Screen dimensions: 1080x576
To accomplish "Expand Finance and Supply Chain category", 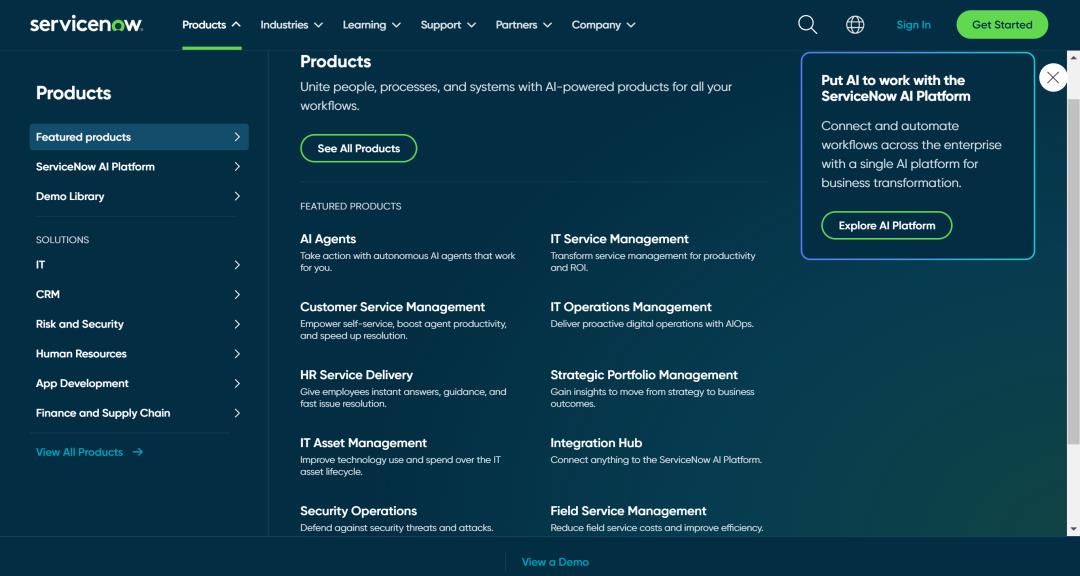I will (x=139, y=413).
